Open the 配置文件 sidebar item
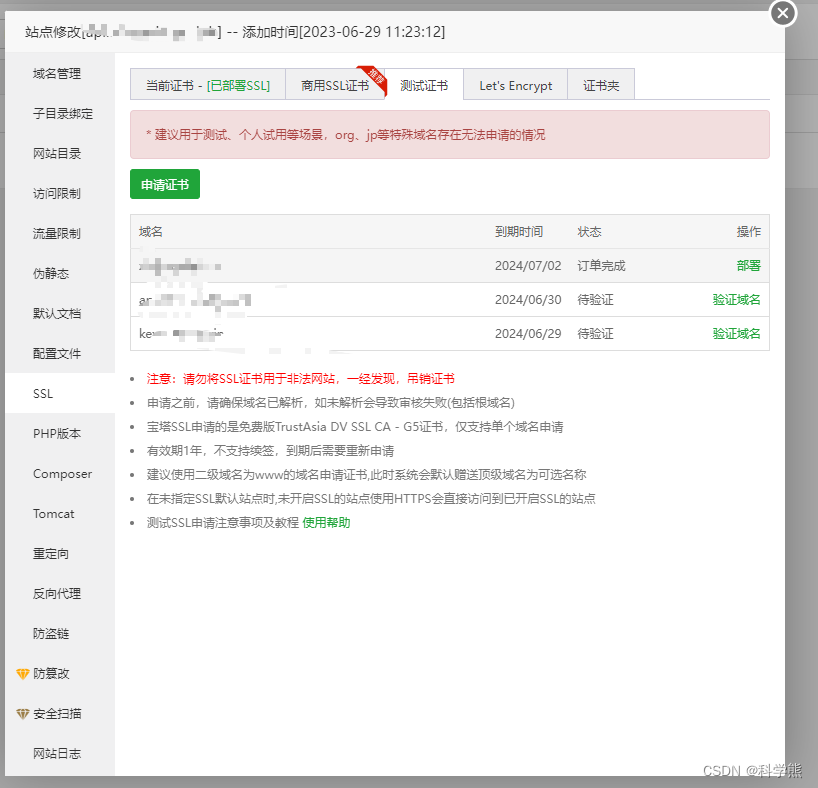 tap(57, 354)
